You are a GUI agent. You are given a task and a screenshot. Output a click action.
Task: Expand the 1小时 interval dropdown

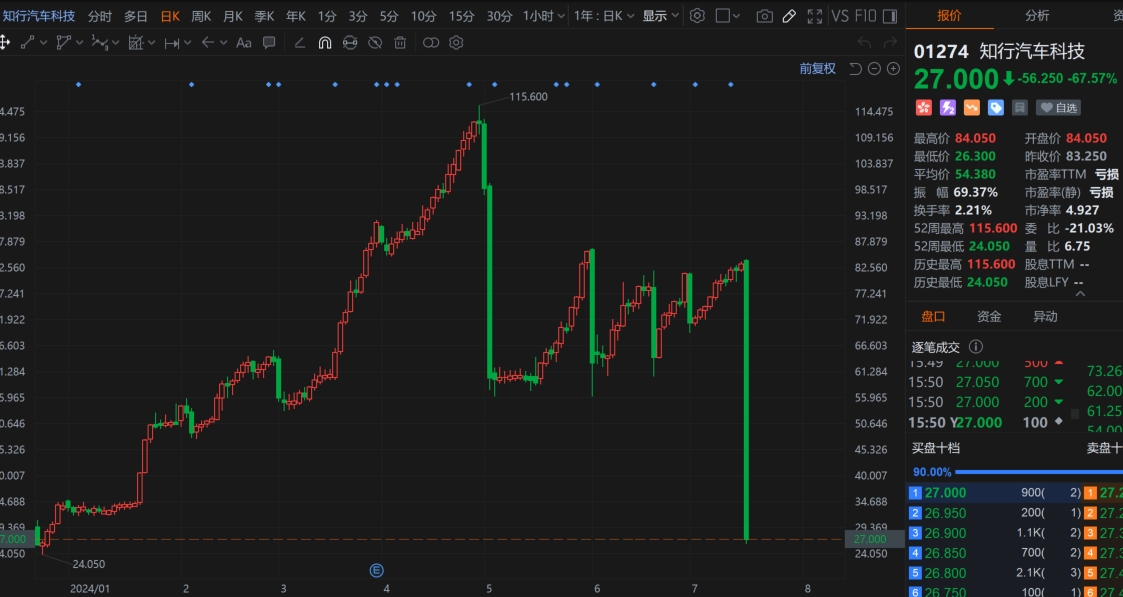click(544, 16)
